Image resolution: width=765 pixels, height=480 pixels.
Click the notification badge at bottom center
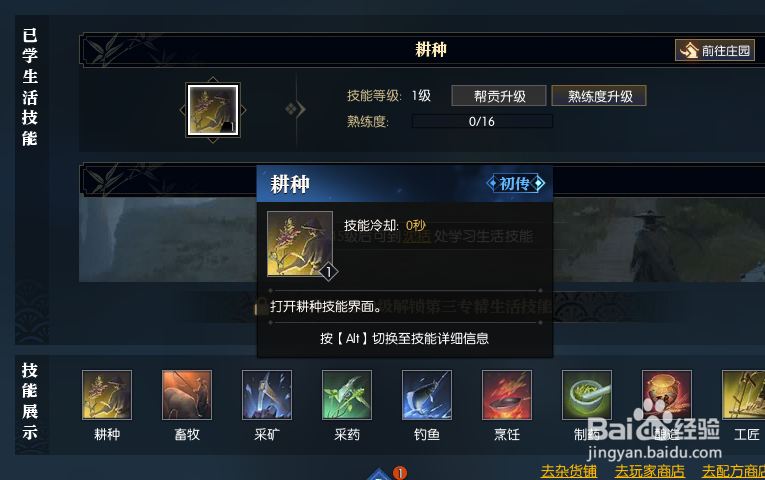(x=400, y=473)
